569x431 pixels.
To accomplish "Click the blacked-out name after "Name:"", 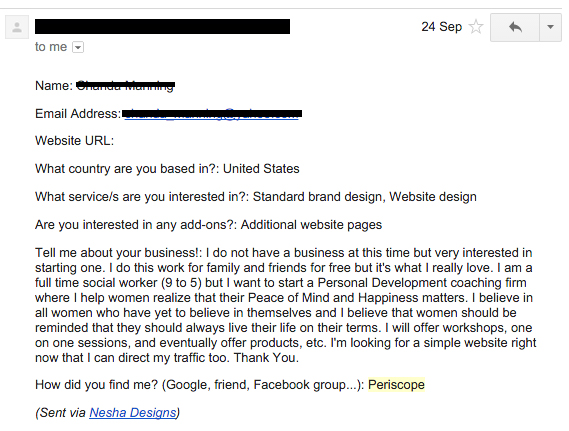I will tap(125, 86).
